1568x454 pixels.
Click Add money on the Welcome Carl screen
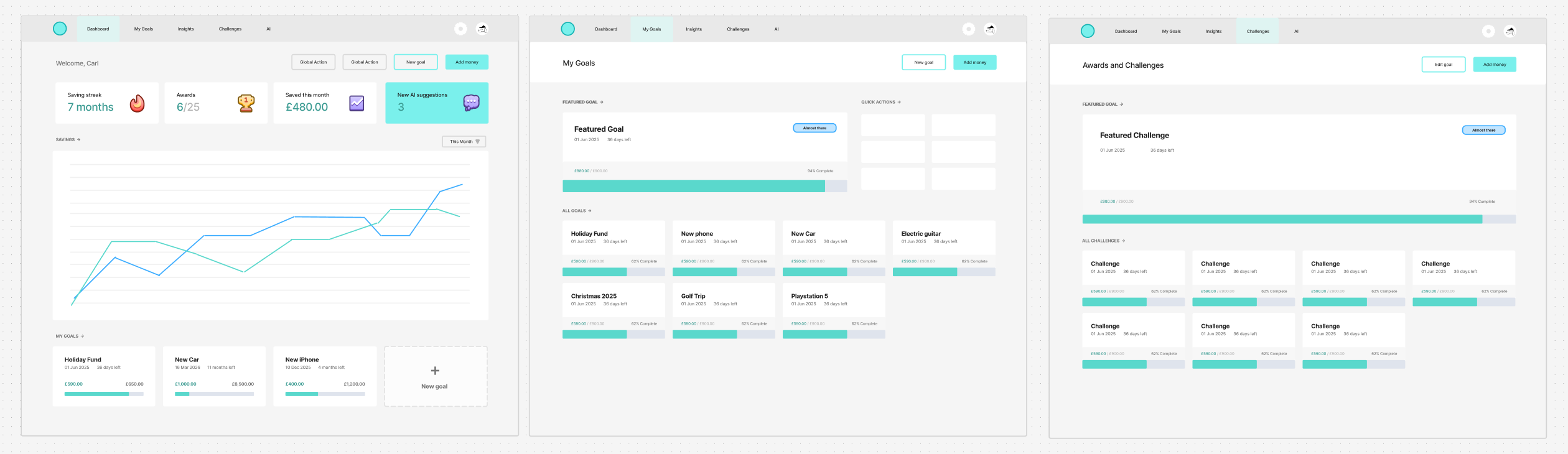pos(467,62)
